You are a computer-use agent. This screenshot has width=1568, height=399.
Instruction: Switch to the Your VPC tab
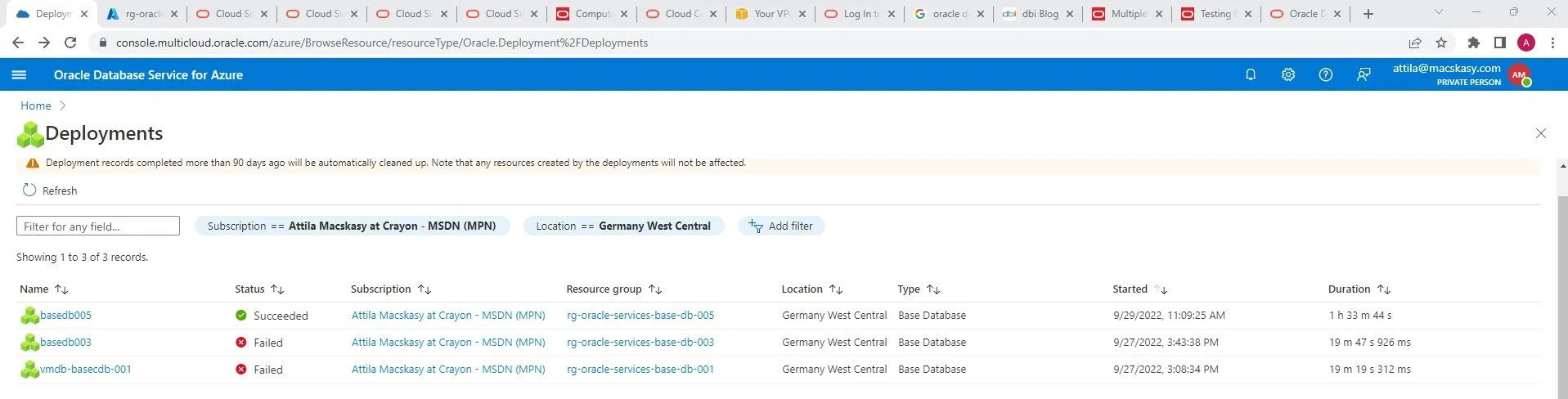click(x=769, y=14)
